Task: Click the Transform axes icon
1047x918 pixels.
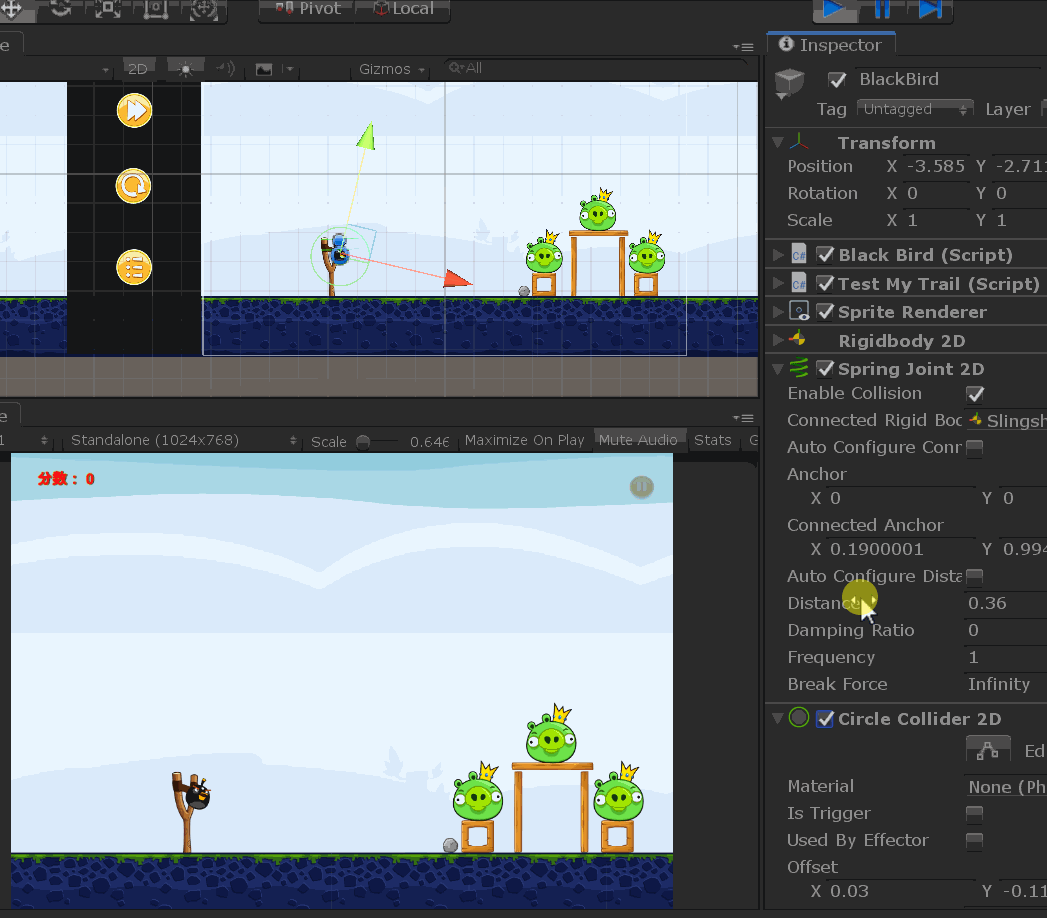Action: [x=799, y=142]
